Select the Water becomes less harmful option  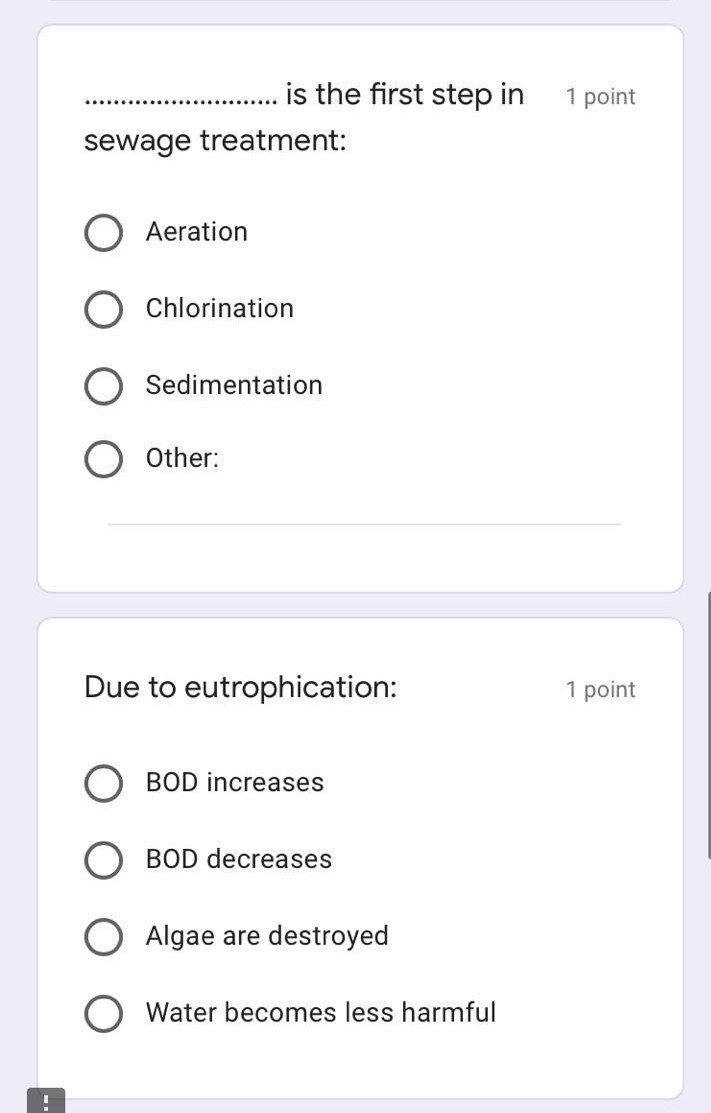tap(103, 1013)
